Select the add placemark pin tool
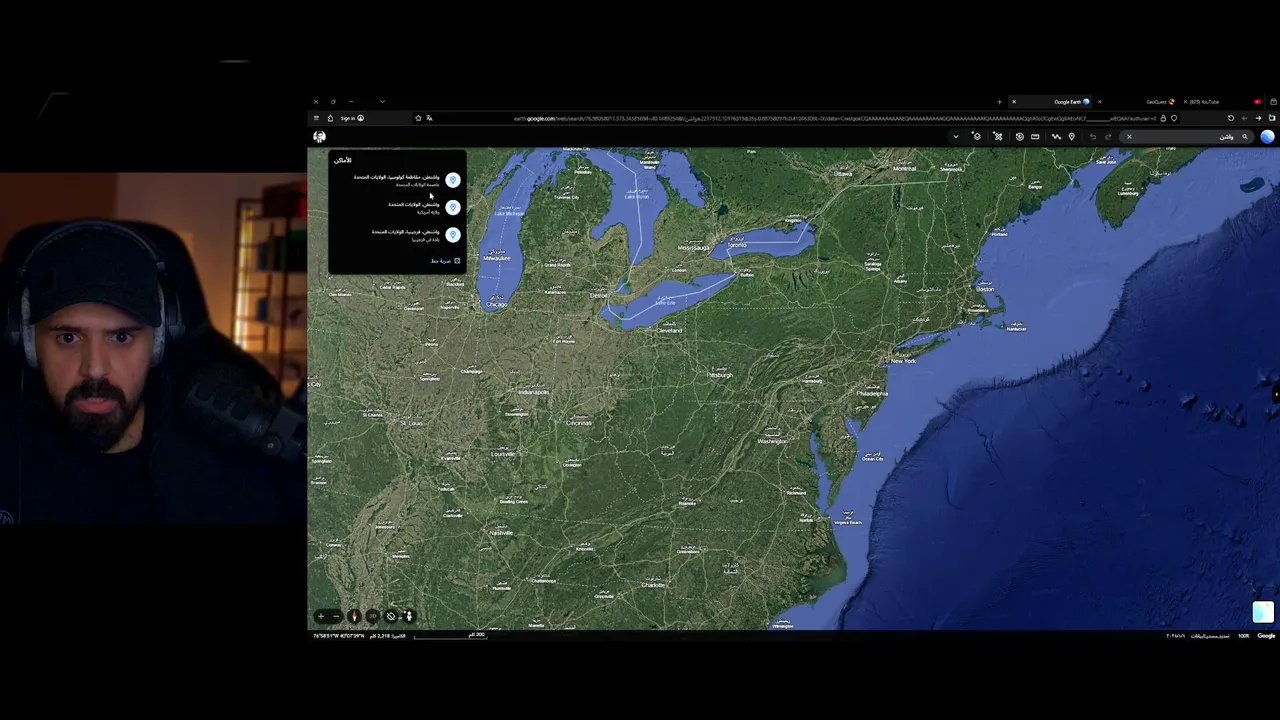1280x720 pixels. click(1071, 137)
